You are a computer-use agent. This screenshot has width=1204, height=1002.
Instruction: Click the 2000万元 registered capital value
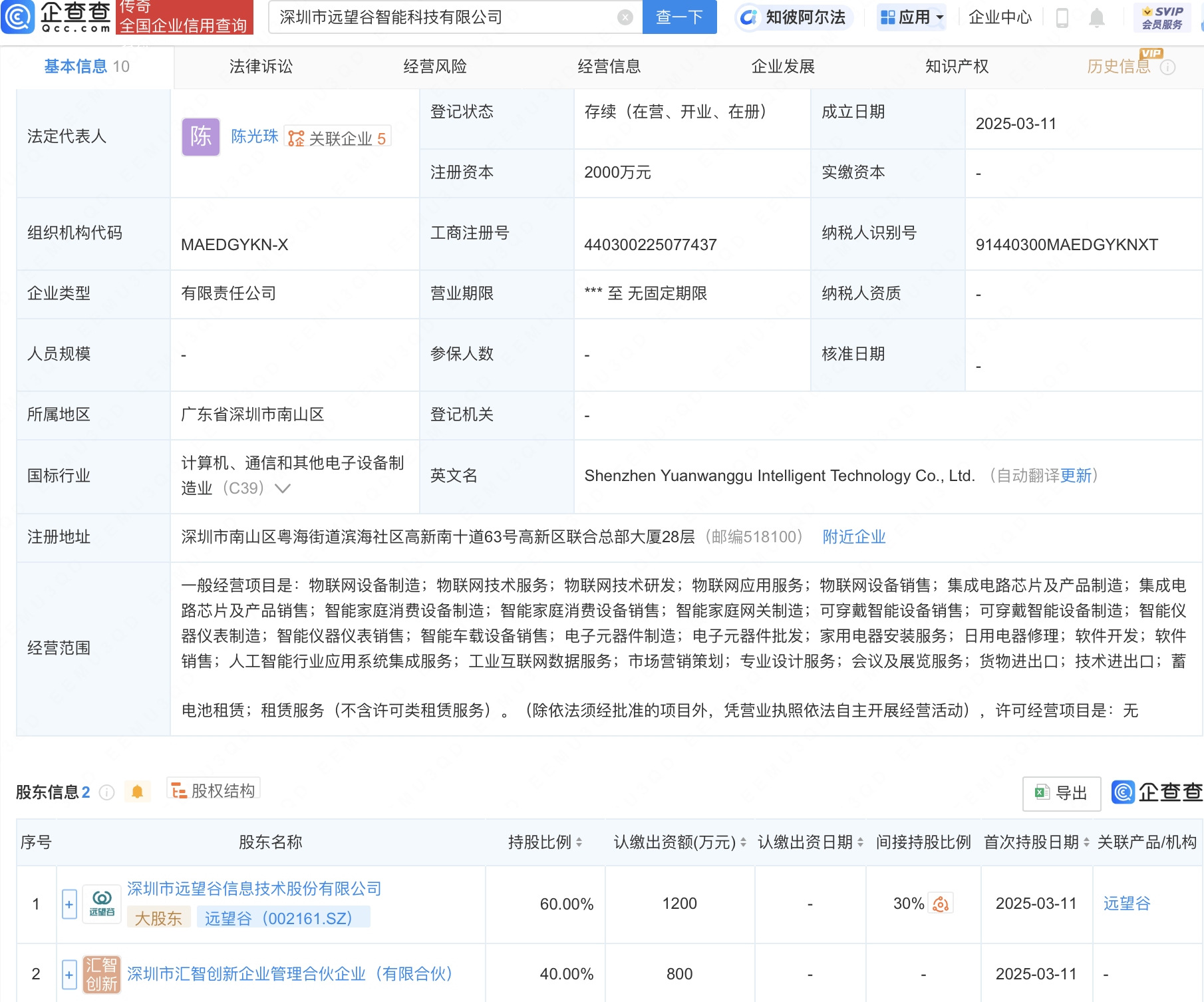[617, 173]
